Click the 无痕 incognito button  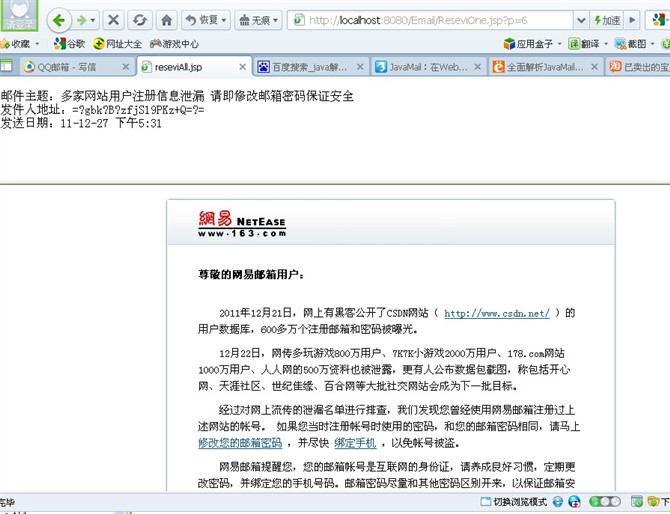[x=255, y=20]
